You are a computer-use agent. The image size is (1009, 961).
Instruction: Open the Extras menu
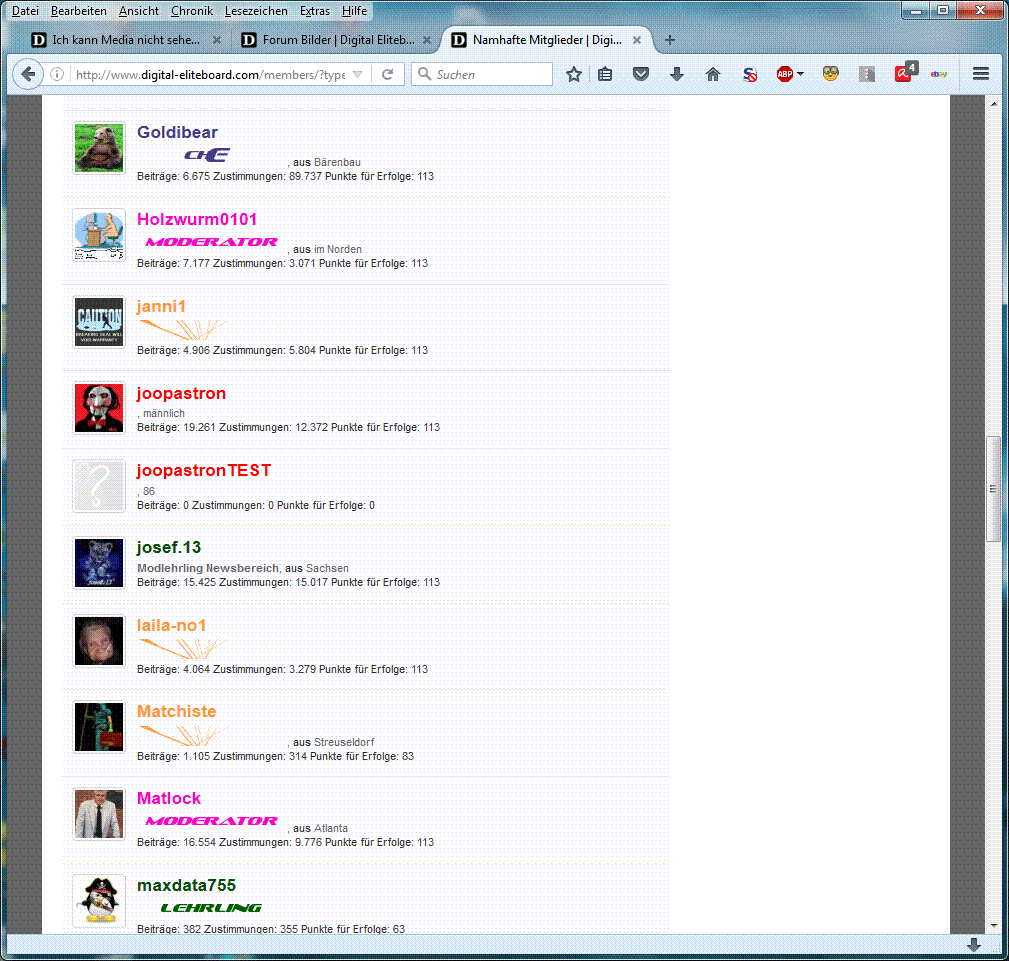(x=315, y=11)
